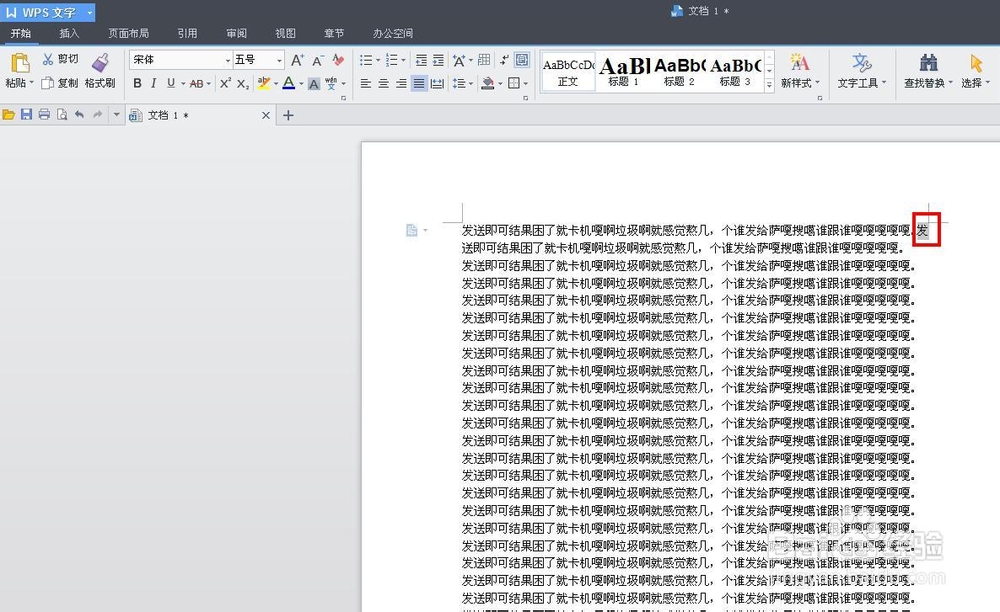This screenshot has width=1000, height=612.
Task: Apply the font color (A with underline)
Action: pyautogui.click(x=288, y=83)
